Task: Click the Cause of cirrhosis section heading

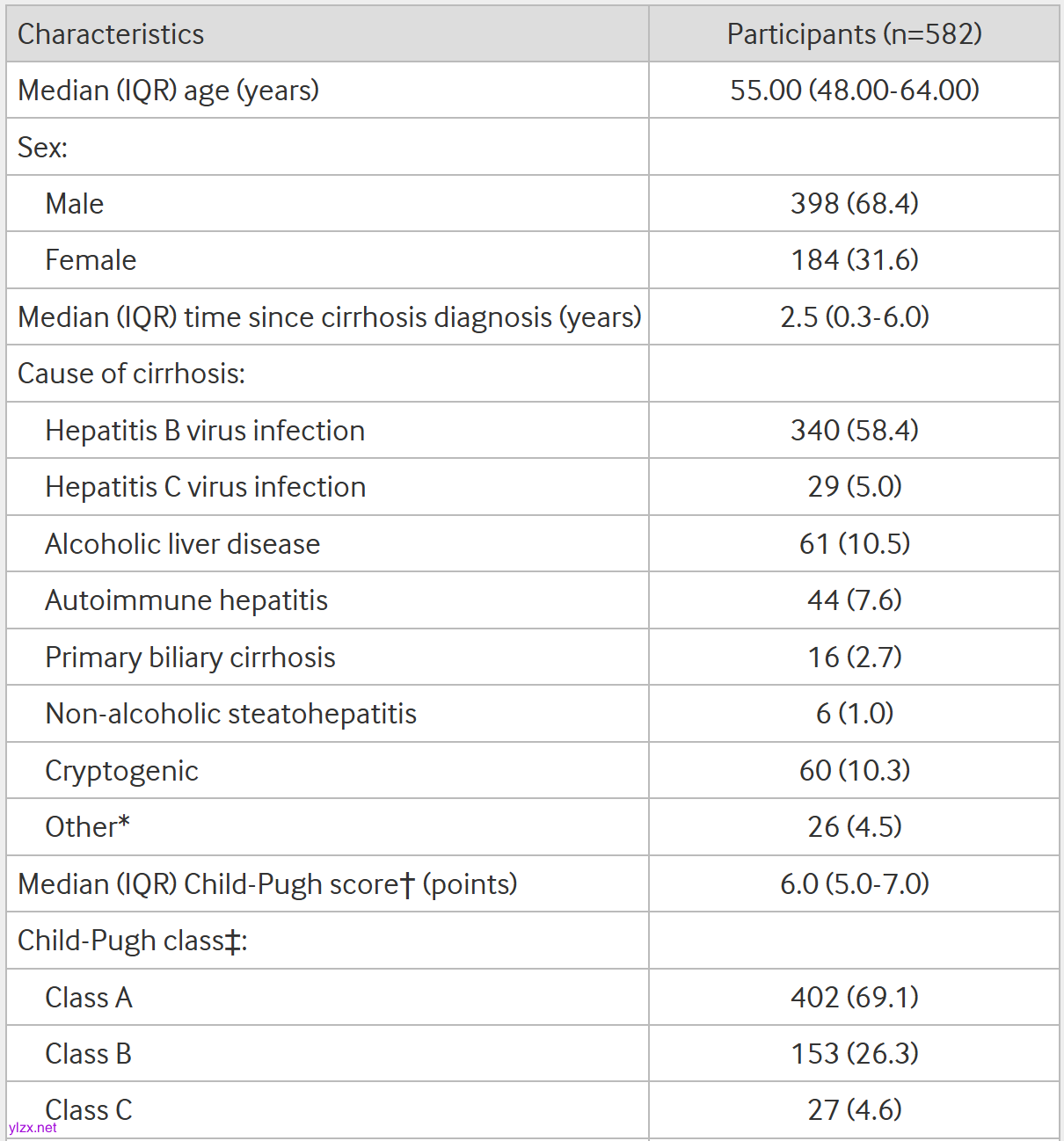Action: pos(131,374)
